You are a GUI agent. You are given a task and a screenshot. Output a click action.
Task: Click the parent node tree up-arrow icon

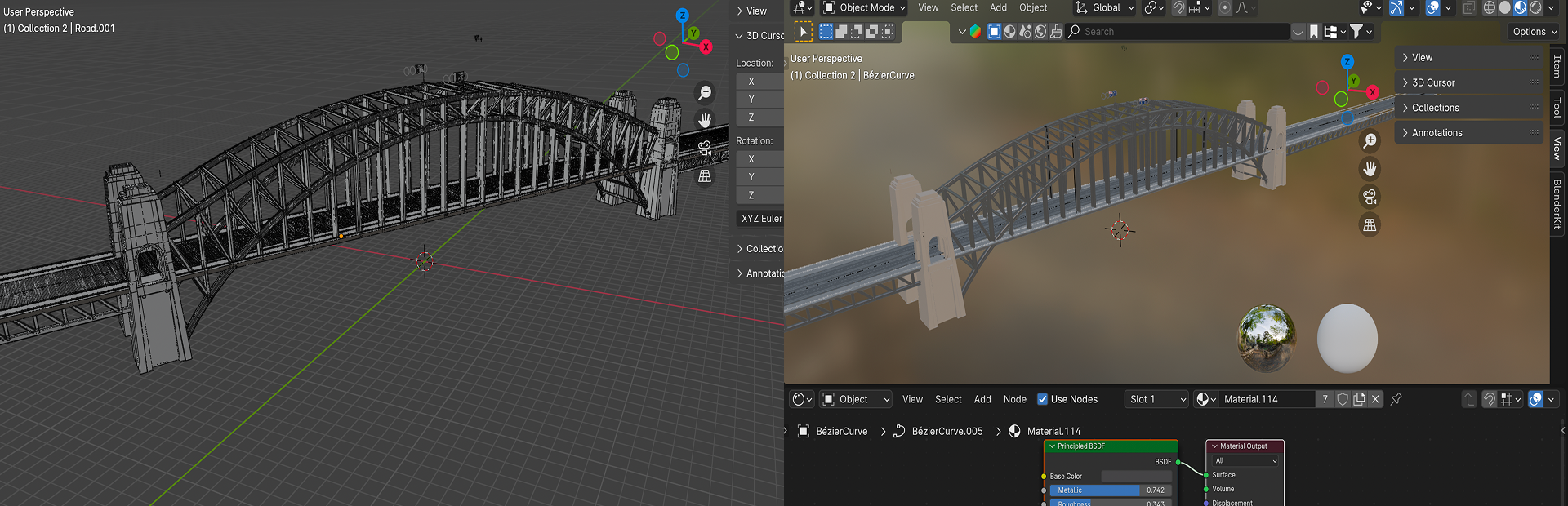pyautogui.click(x=1468, y=399)
